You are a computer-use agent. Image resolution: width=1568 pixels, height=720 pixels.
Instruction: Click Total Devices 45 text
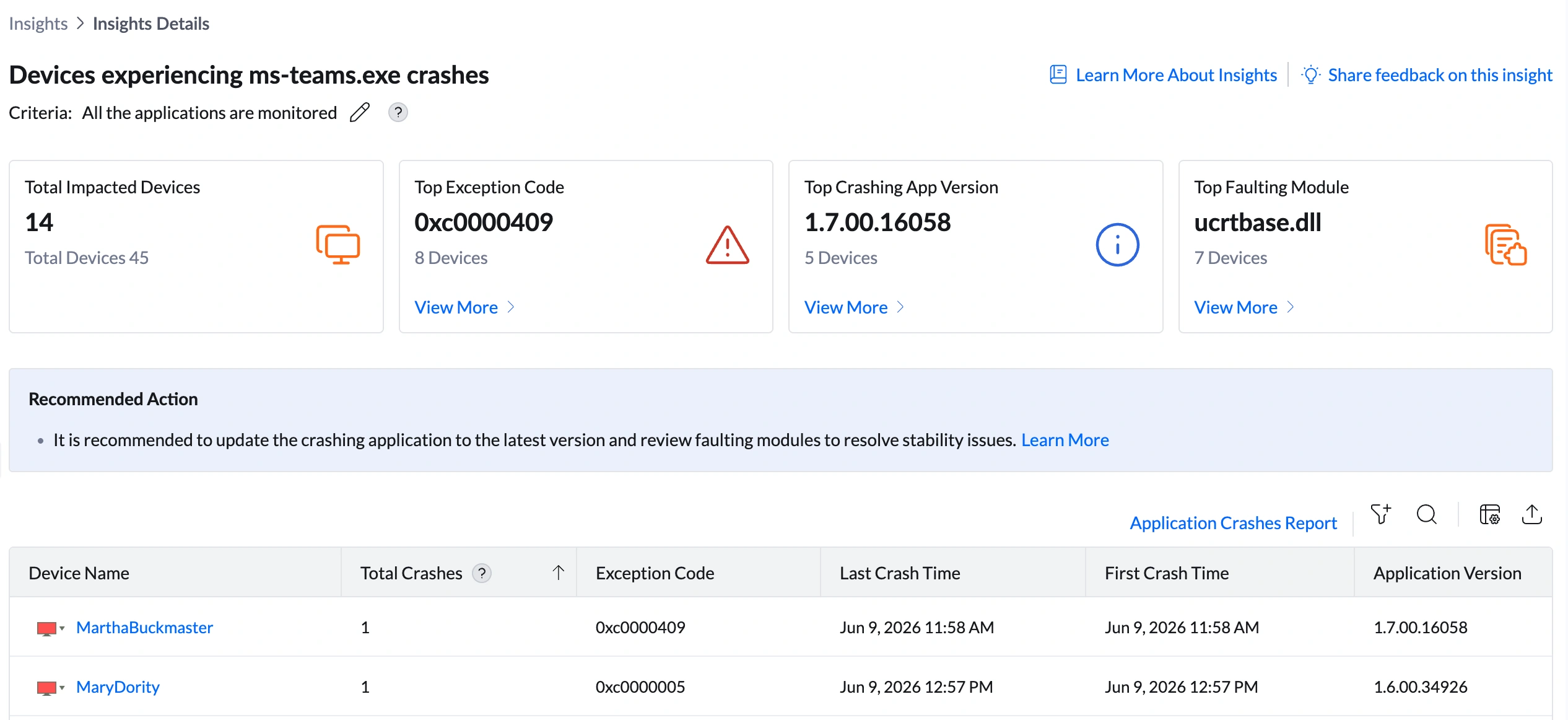[x=87, y=258]
